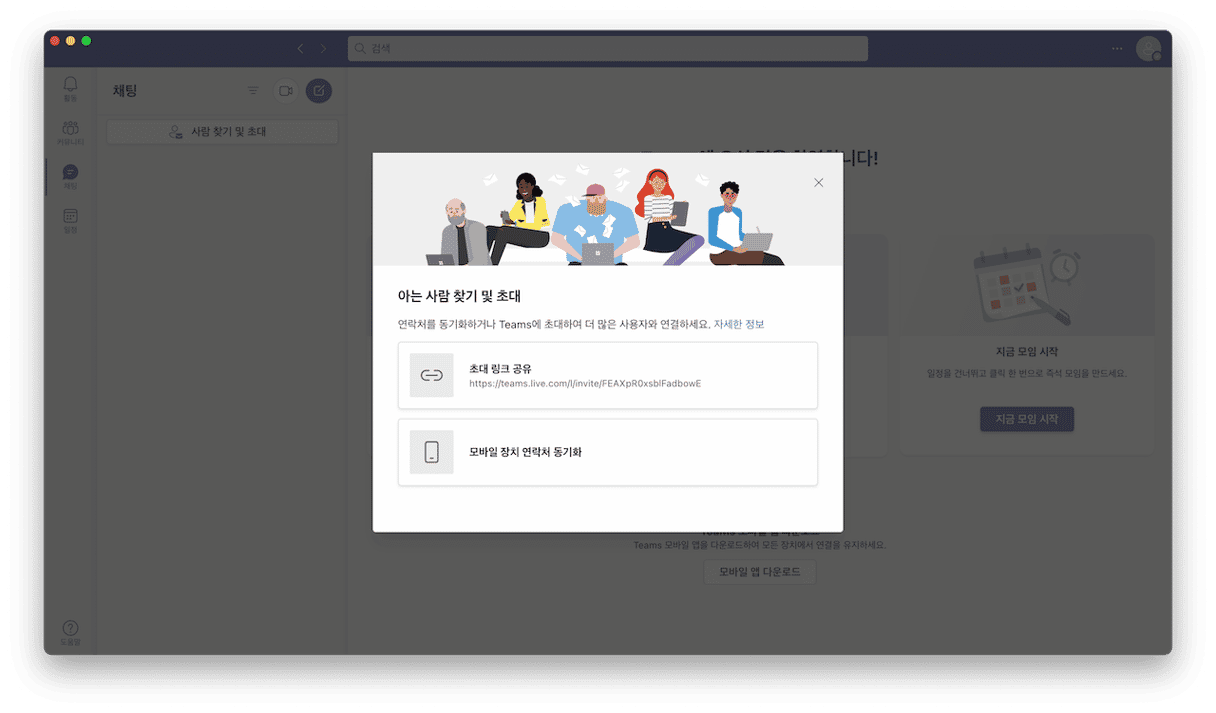Click the link icon beside 초대 링크 공유
This screenshot has height=713, width=1216.
[x=432, y=375]
